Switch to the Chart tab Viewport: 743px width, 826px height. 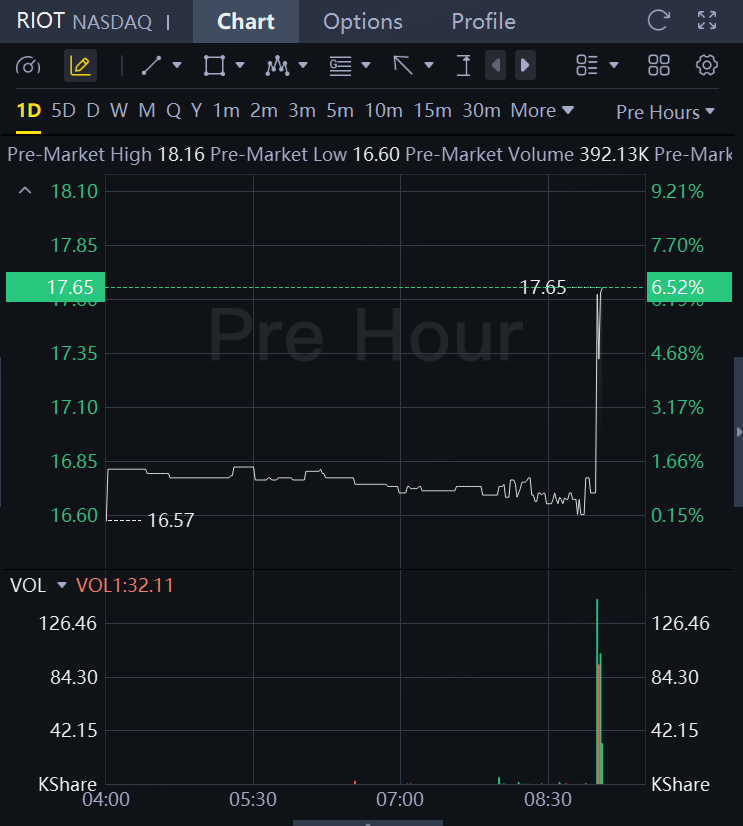pos(246,22)
